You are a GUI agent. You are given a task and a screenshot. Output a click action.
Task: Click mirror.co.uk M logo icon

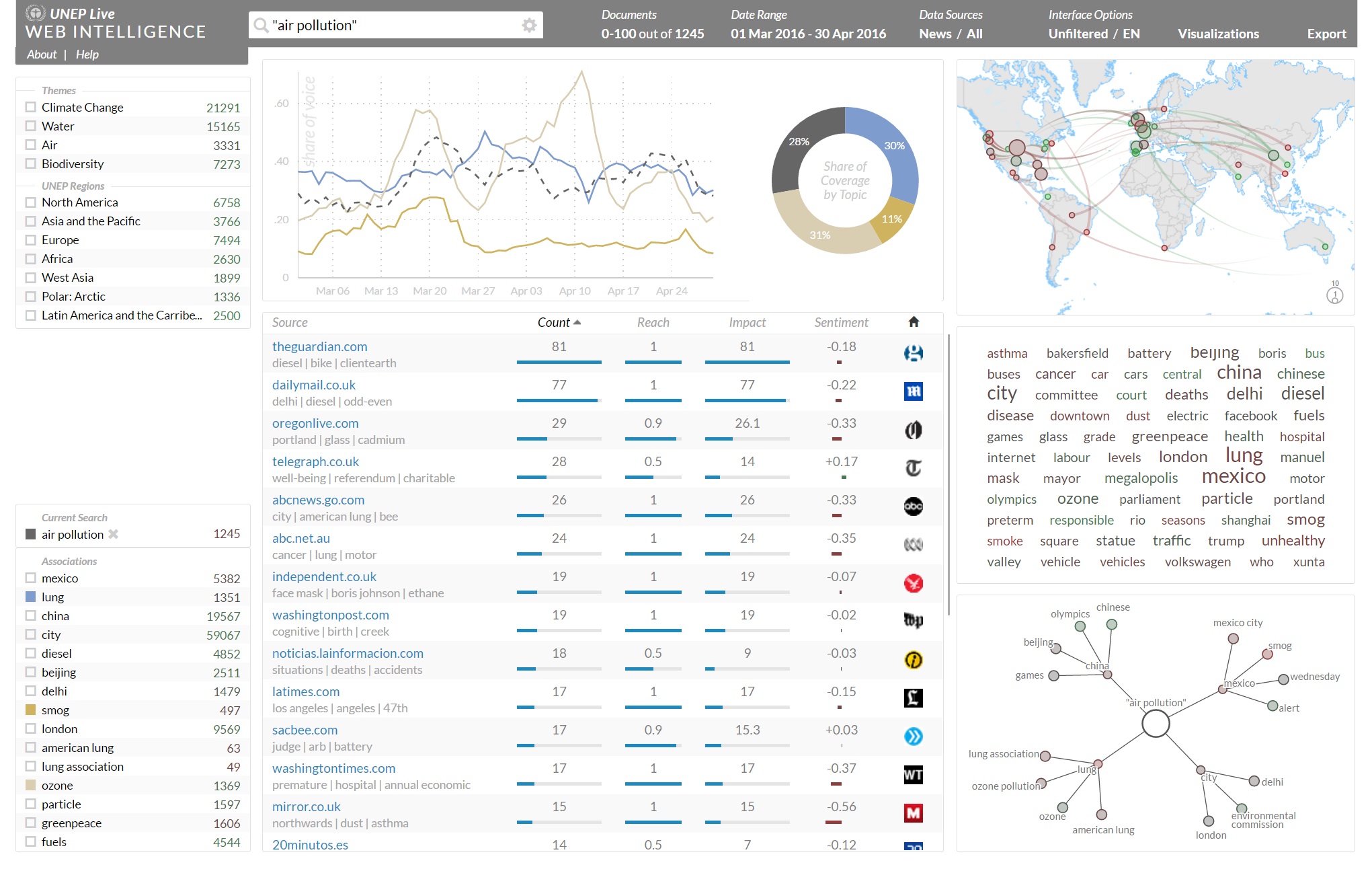click(x=914, y=813)
